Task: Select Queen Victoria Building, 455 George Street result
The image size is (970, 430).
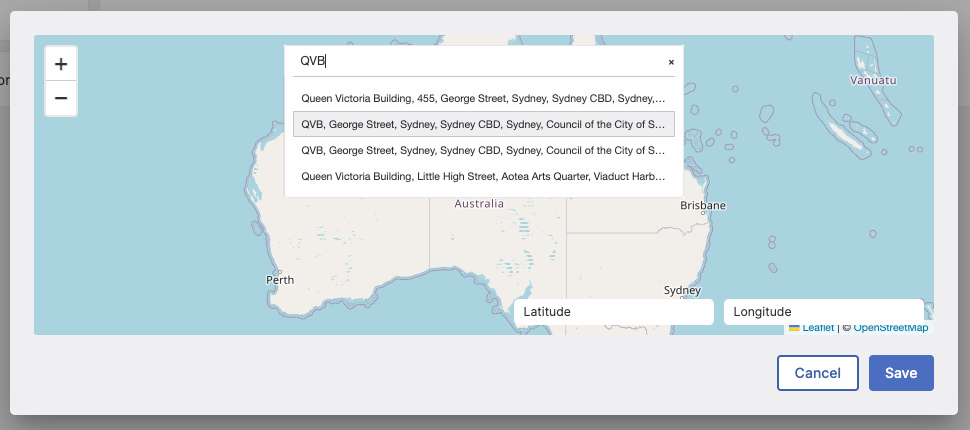Action: click(x=483, y=99)
